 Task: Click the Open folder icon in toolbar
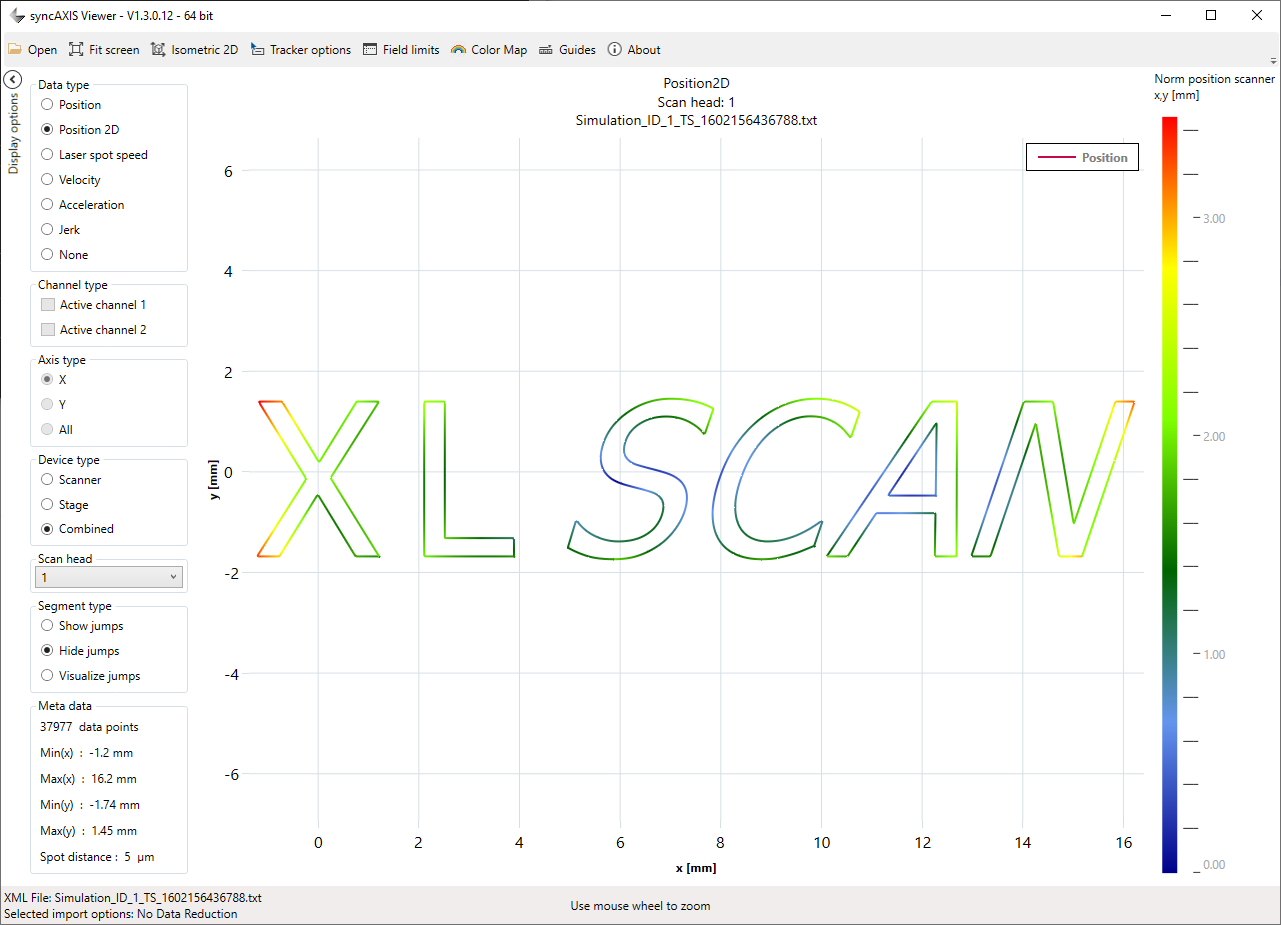[15, 50]
